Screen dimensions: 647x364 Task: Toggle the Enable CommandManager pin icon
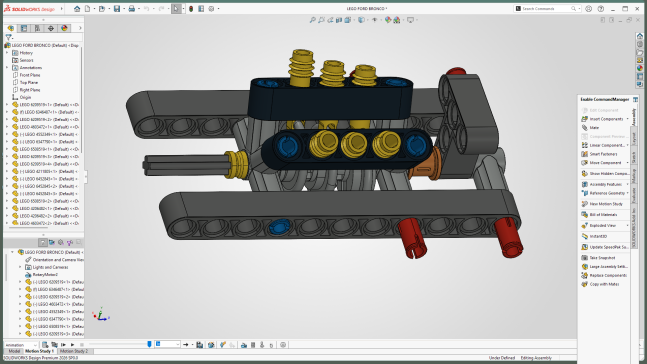click(635, 99)
